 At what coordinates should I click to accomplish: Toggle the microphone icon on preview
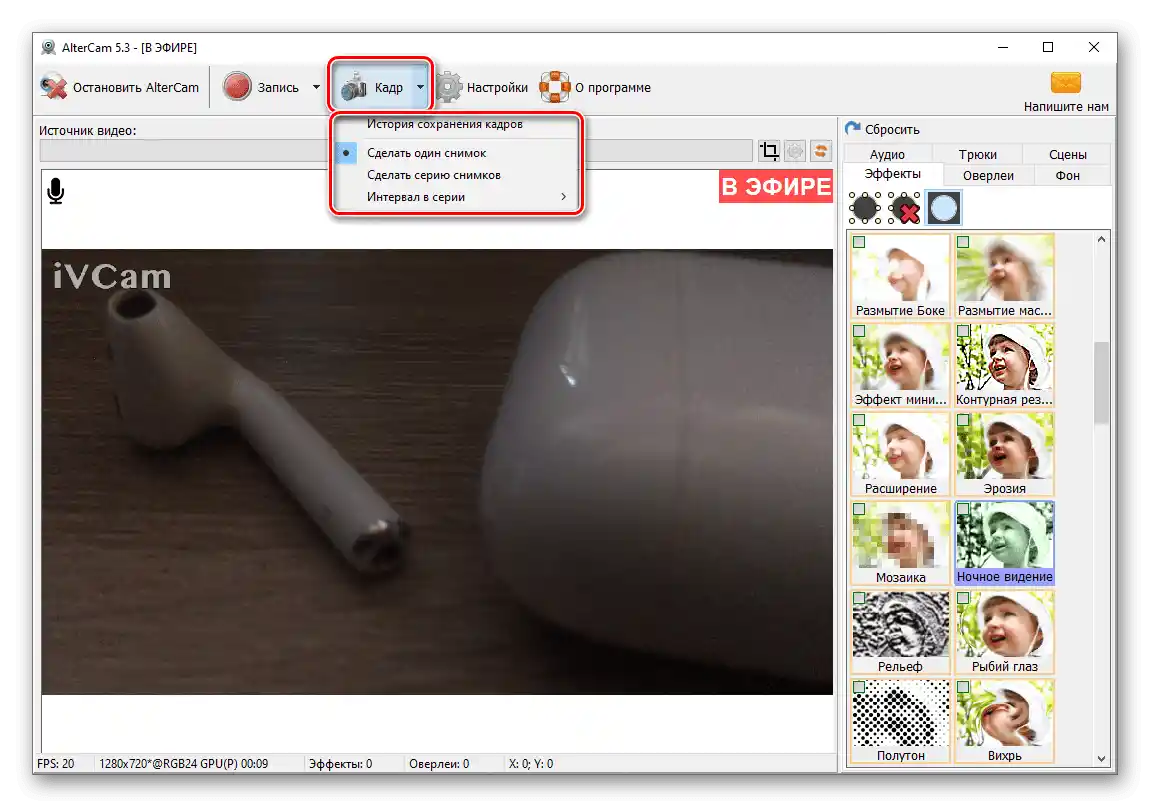pos(56,191)
